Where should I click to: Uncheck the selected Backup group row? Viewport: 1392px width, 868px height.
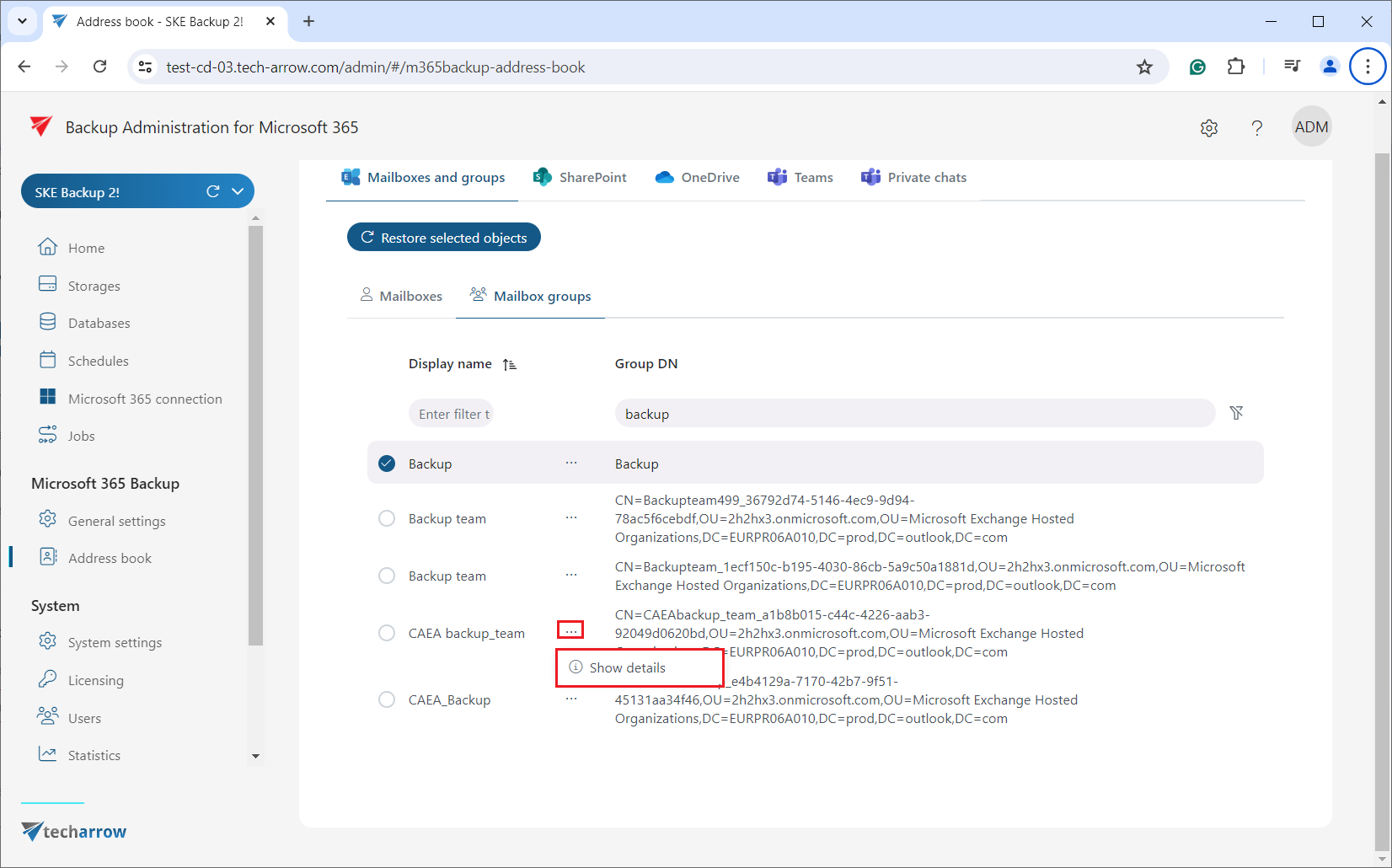(x=387, y=463)
